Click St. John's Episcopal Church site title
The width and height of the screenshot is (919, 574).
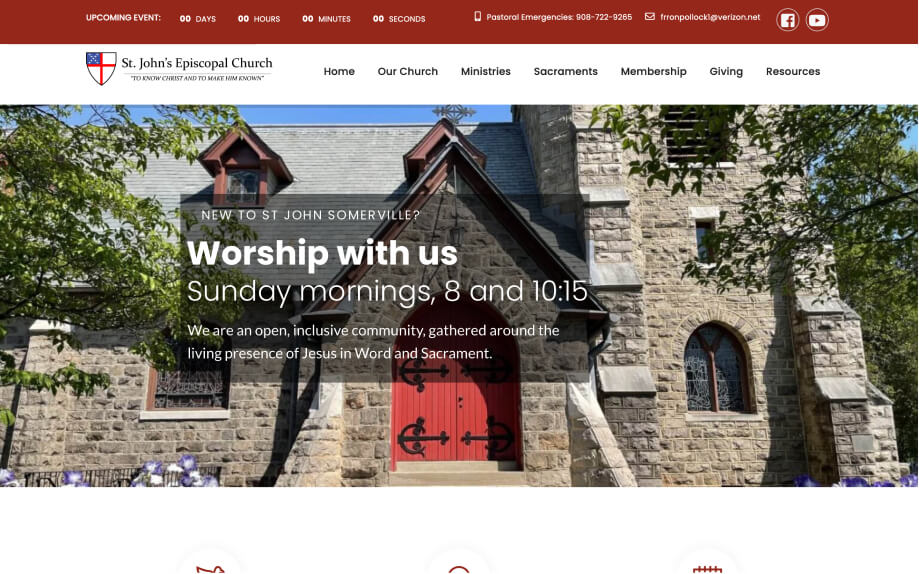(x=197, y=63)
